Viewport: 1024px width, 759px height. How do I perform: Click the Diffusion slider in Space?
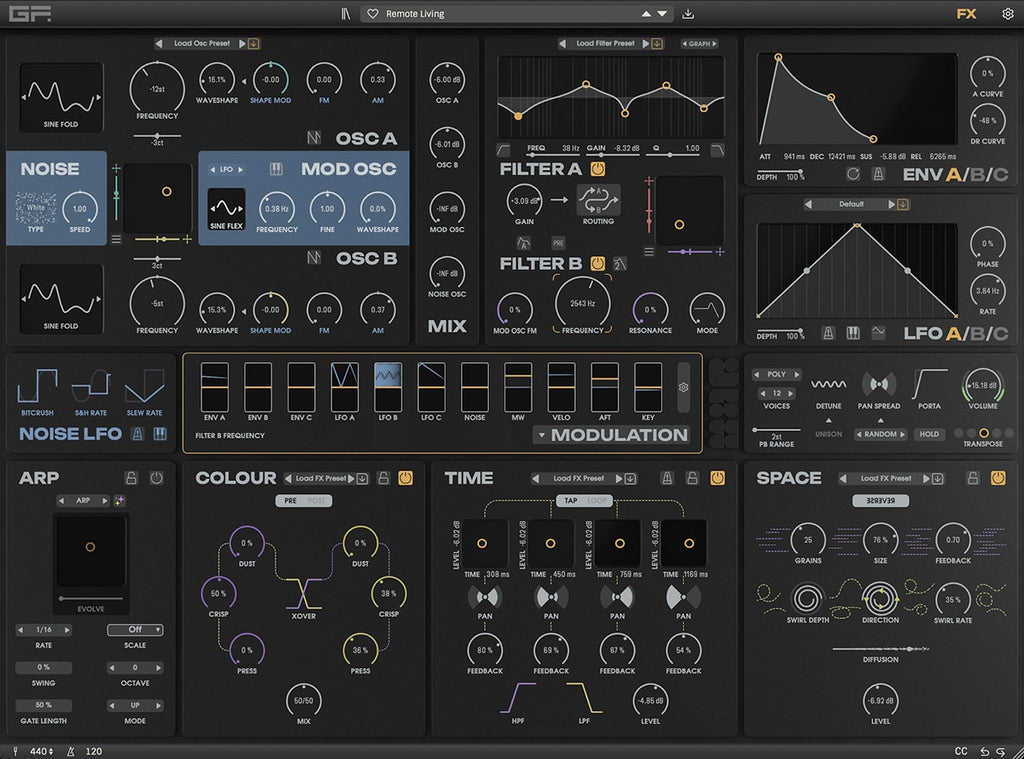tap(880, 649)
